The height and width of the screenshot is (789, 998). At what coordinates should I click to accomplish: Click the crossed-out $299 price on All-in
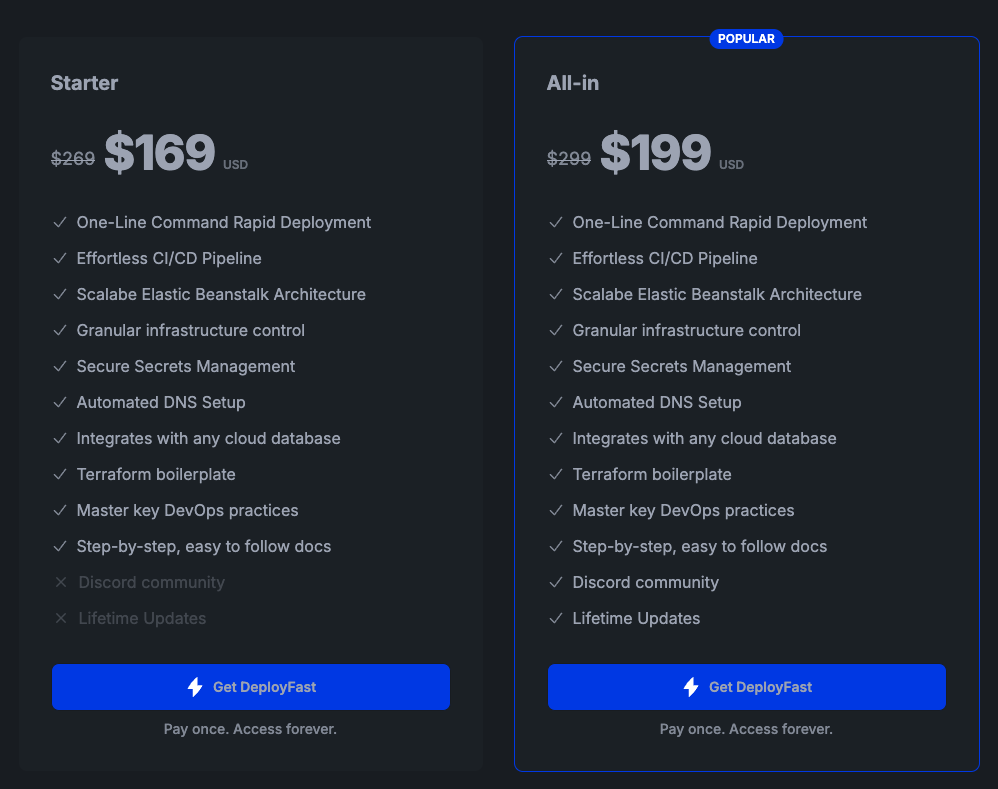point(569,158)
